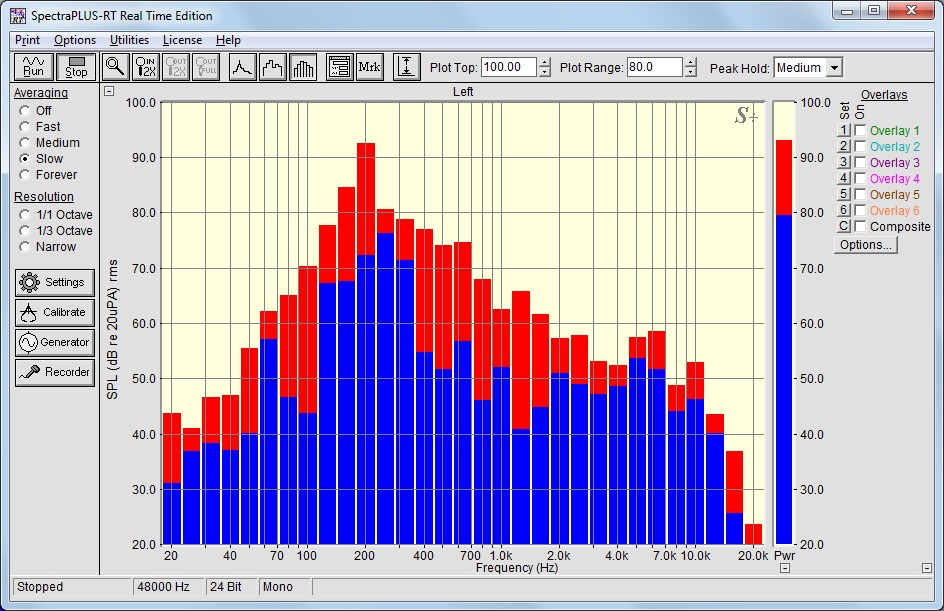
Task: Open the signal Generator
Action: [55, 343]
